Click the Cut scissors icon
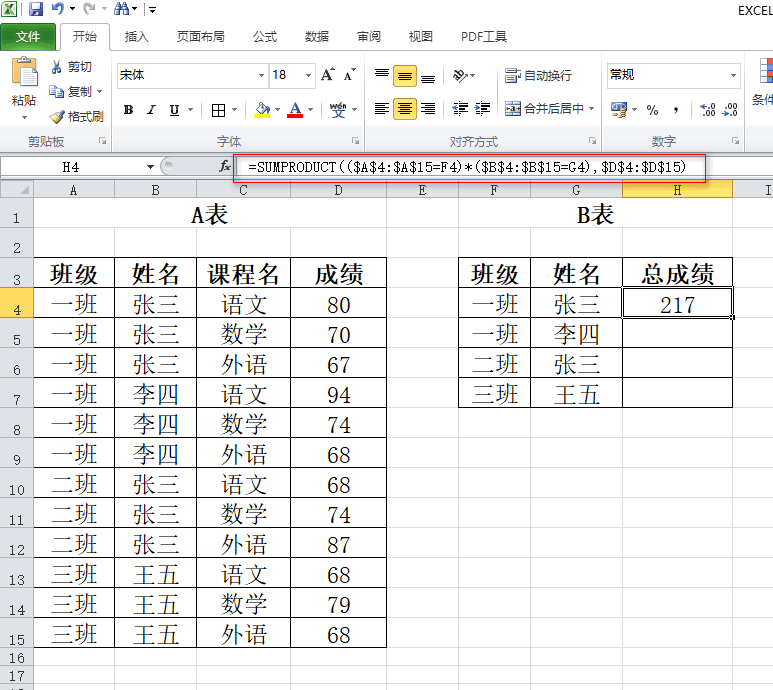773x690 pixels. [57, 67]
